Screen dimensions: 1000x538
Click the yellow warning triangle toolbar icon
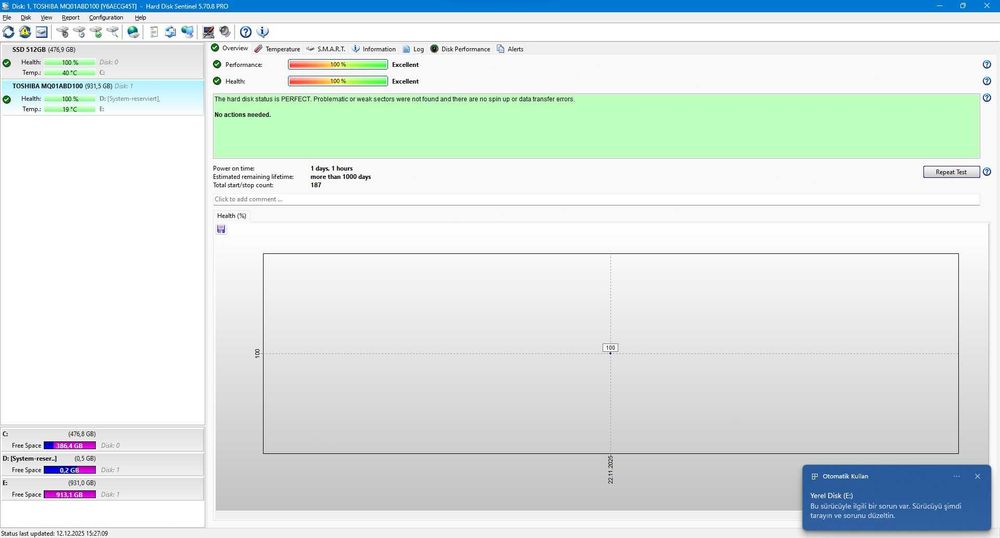25,32
